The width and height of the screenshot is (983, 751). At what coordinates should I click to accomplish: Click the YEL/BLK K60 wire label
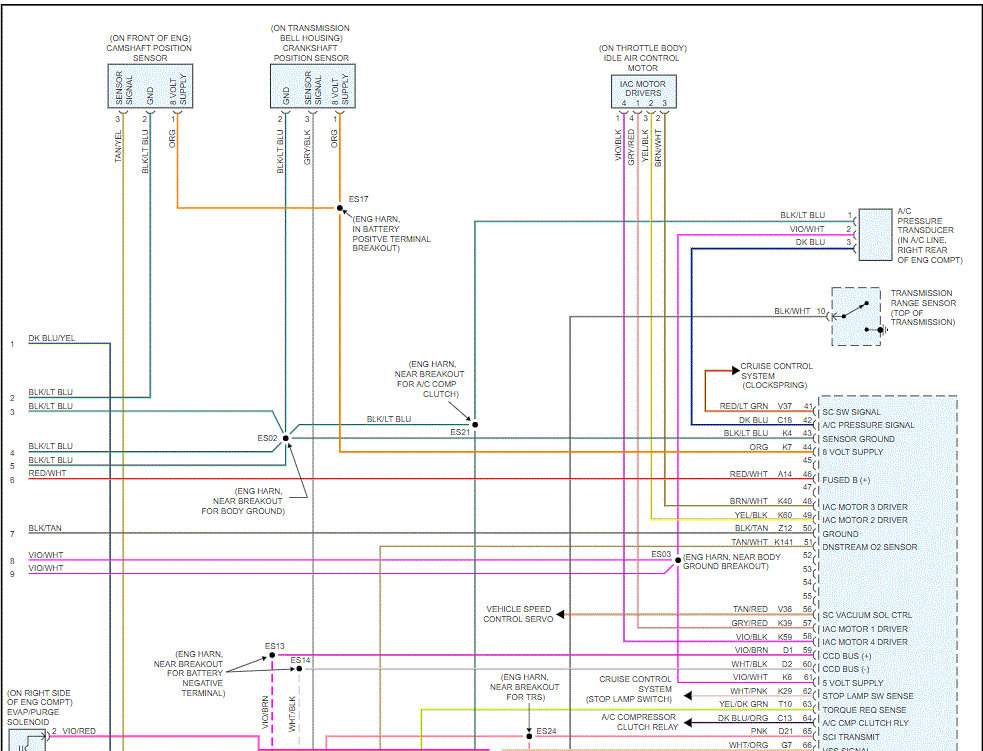764,515
